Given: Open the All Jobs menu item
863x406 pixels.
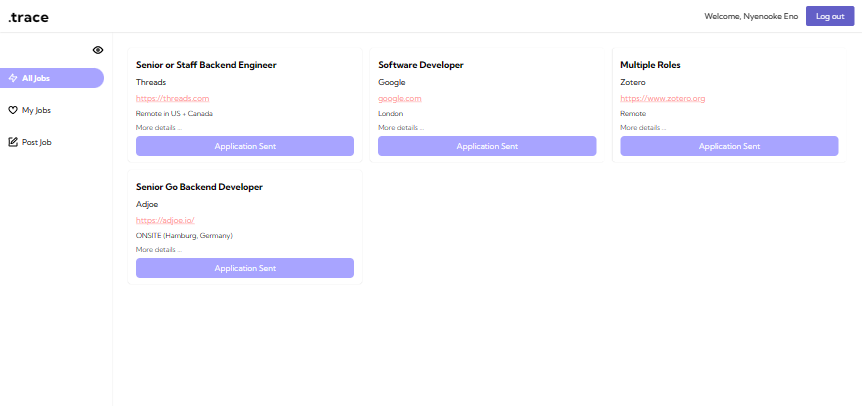Looking at the screenshot, I should 52,78.
